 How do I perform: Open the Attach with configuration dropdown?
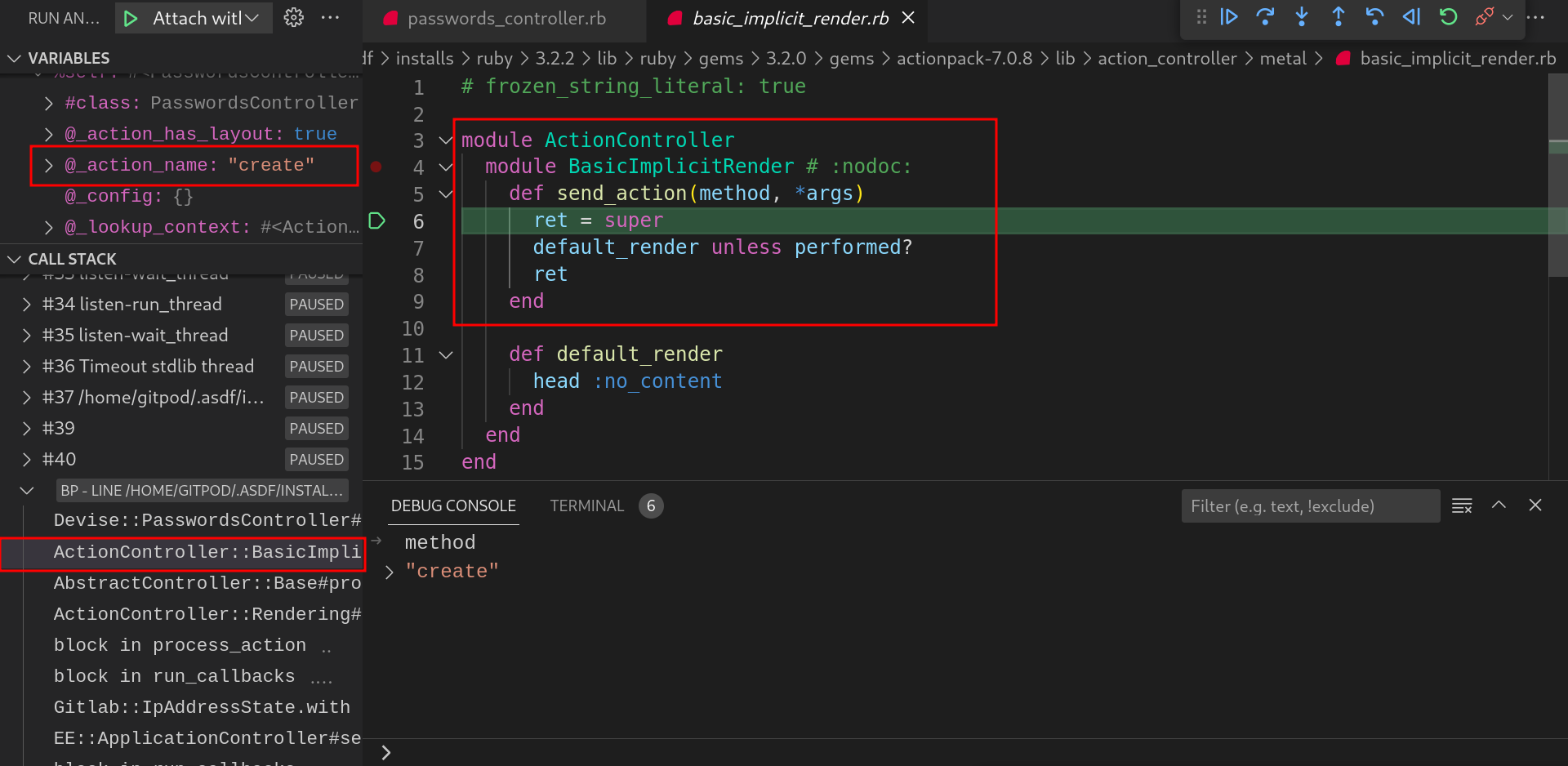point(206,18)
